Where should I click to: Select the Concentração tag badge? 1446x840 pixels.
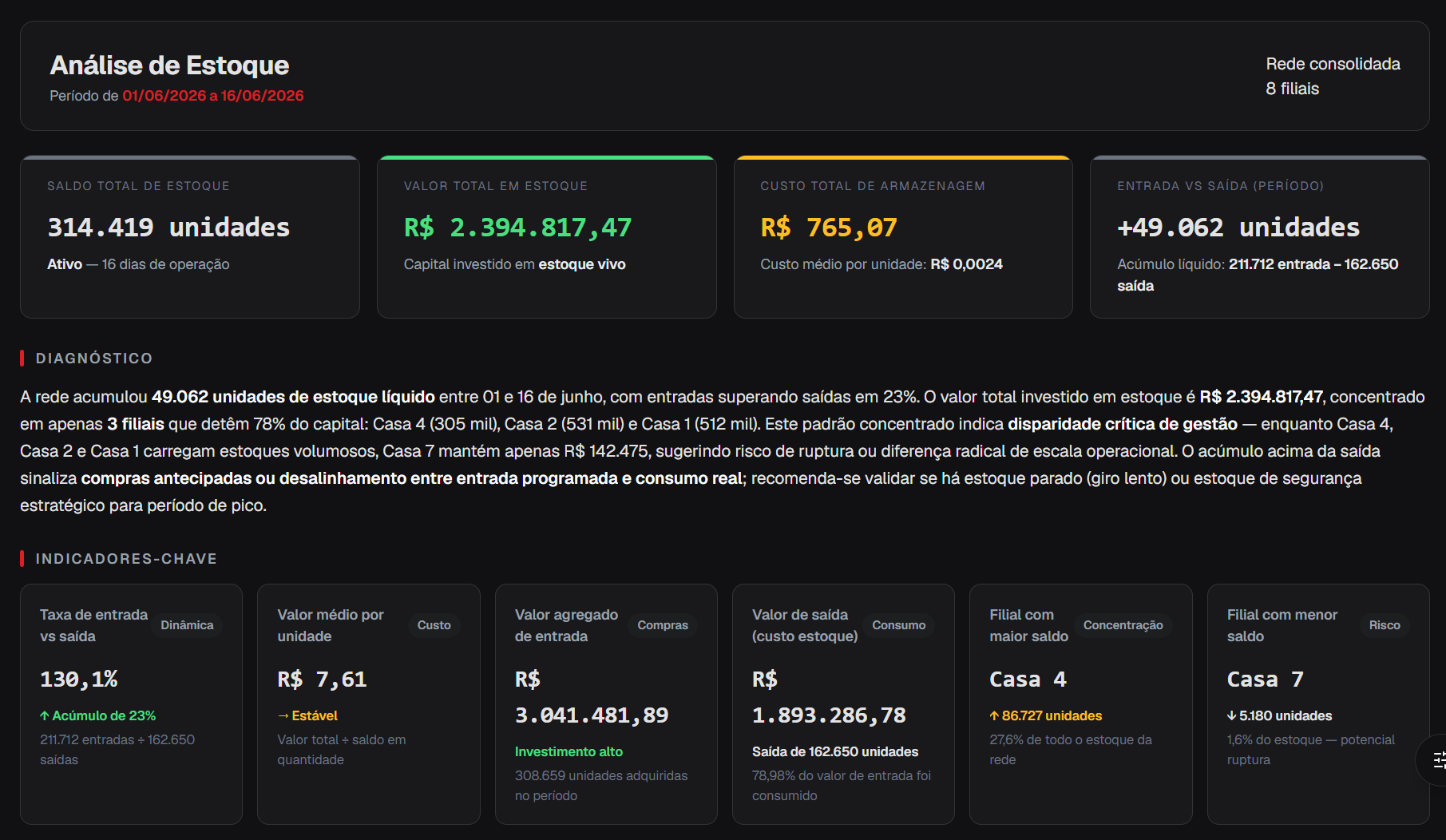coord(1123,625)
